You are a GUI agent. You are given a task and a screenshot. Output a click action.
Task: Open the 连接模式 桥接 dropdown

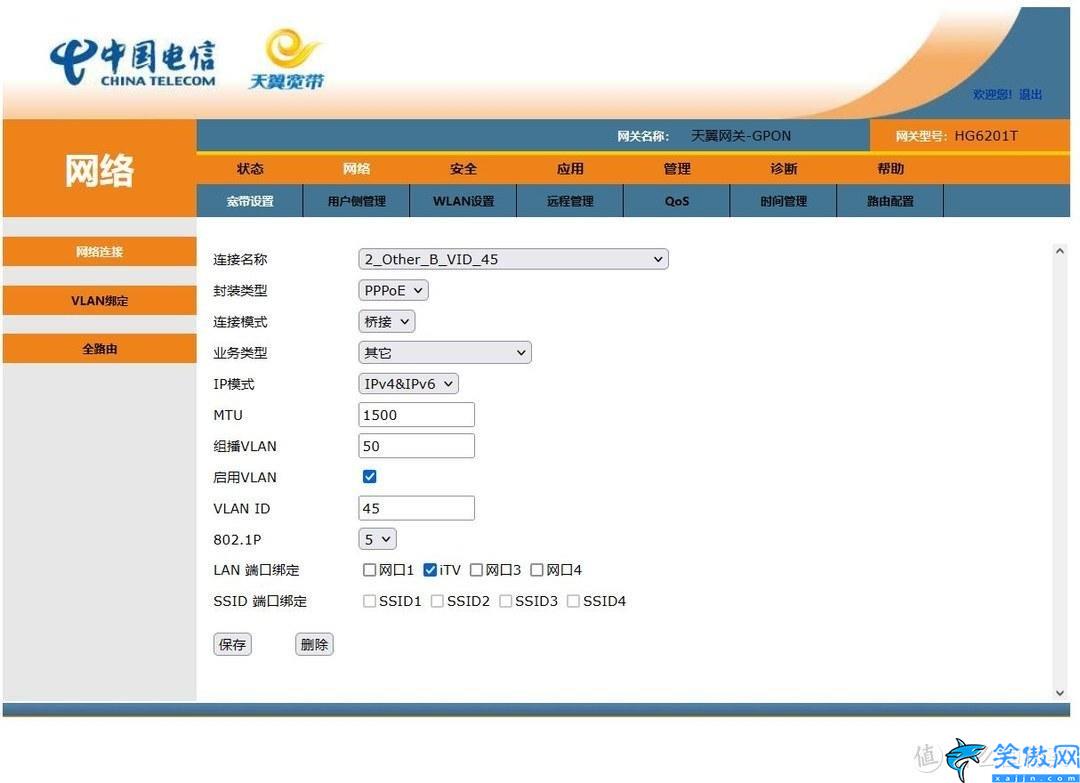(386, 322)
